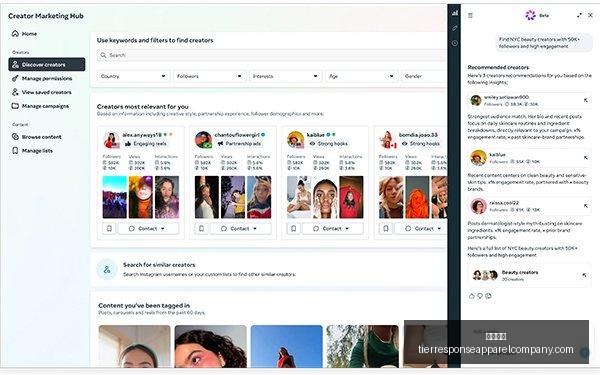The width and height of the screenshot is (600, 375).
Task: Give thumbs down on assistant response
Action: 480,296
